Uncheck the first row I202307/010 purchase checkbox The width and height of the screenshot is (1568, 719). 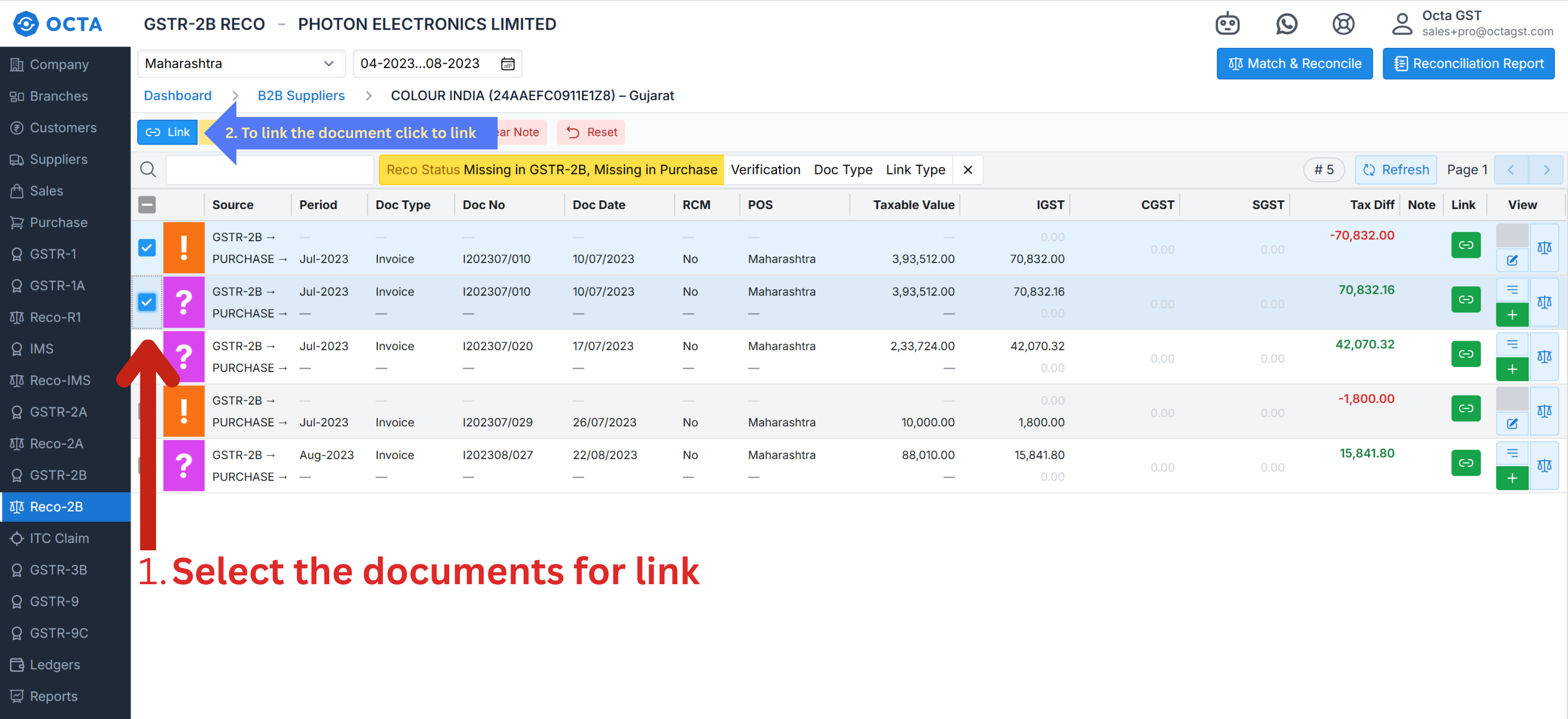pyautogui.click(x=147, y=247)
